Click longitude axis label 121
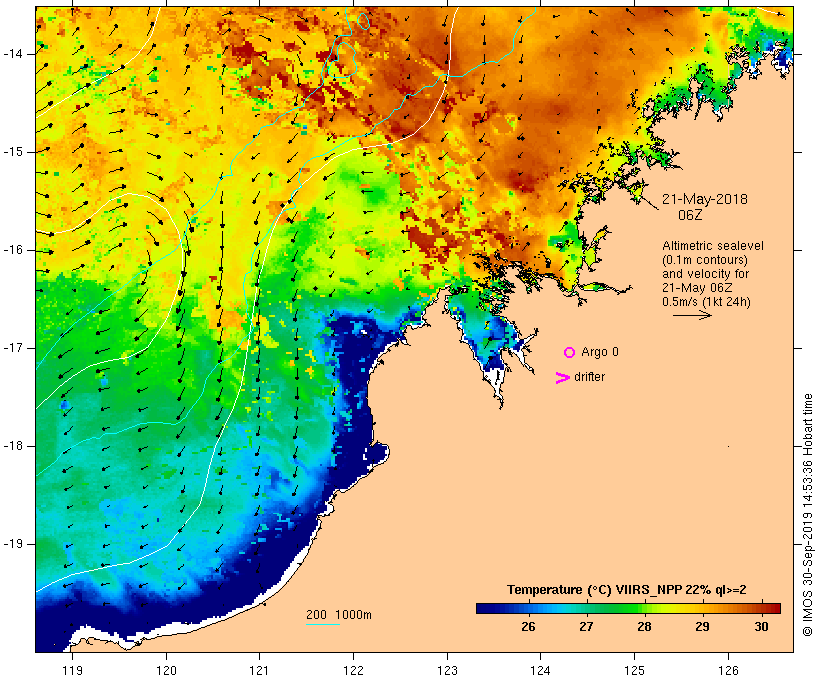The height and width of the screenshot is (680, 820). tap(259, 670)
